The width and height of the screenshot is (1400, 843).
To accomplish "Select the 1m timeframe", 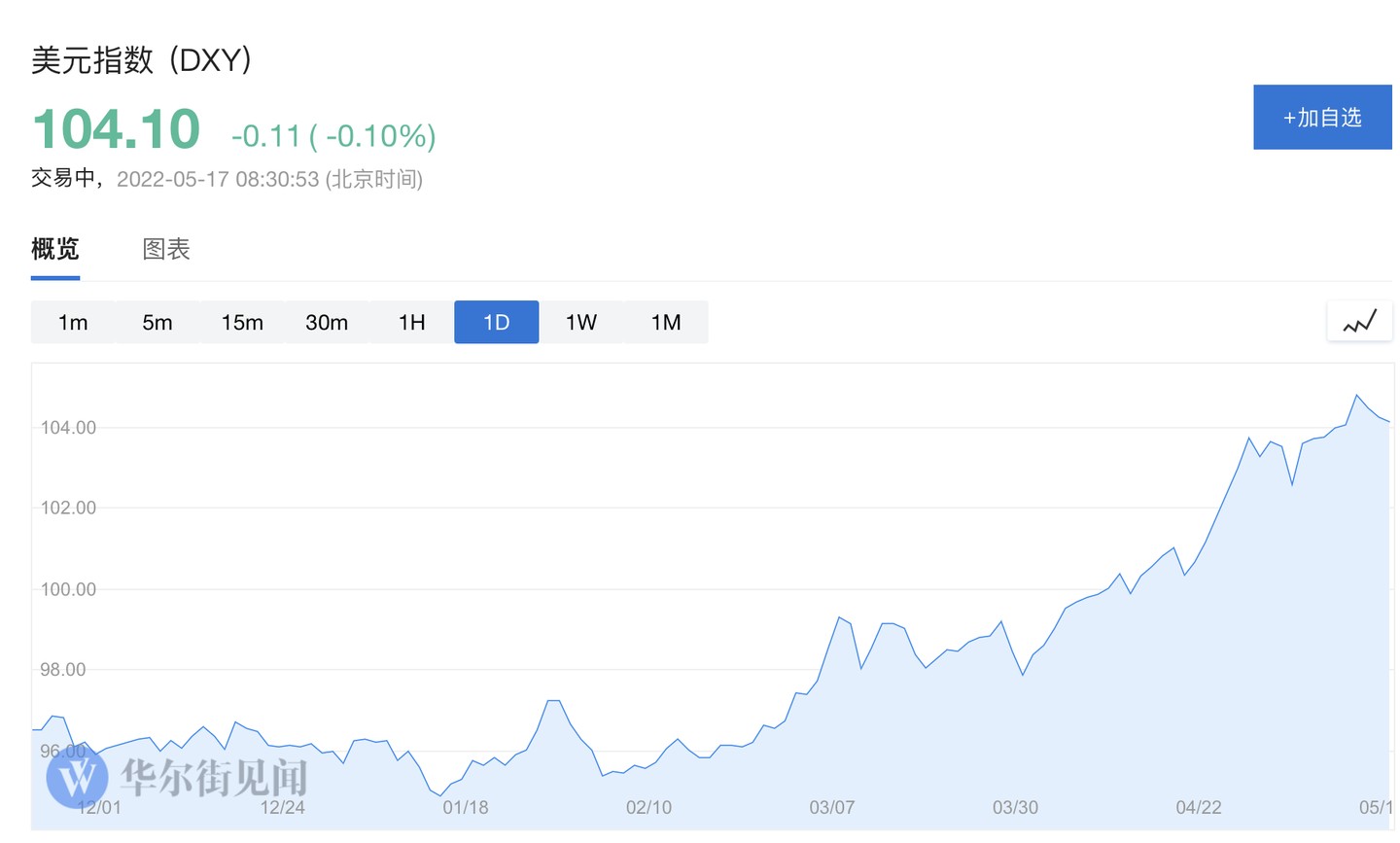I will click(x=73, y=323).
